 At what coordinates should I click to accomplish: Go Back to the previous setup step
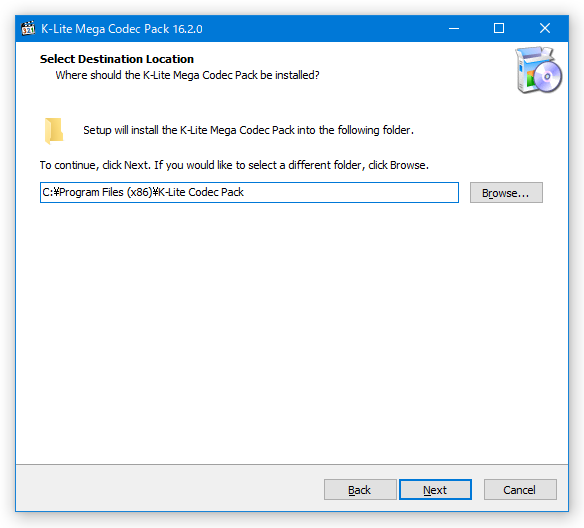coord(360,490)
